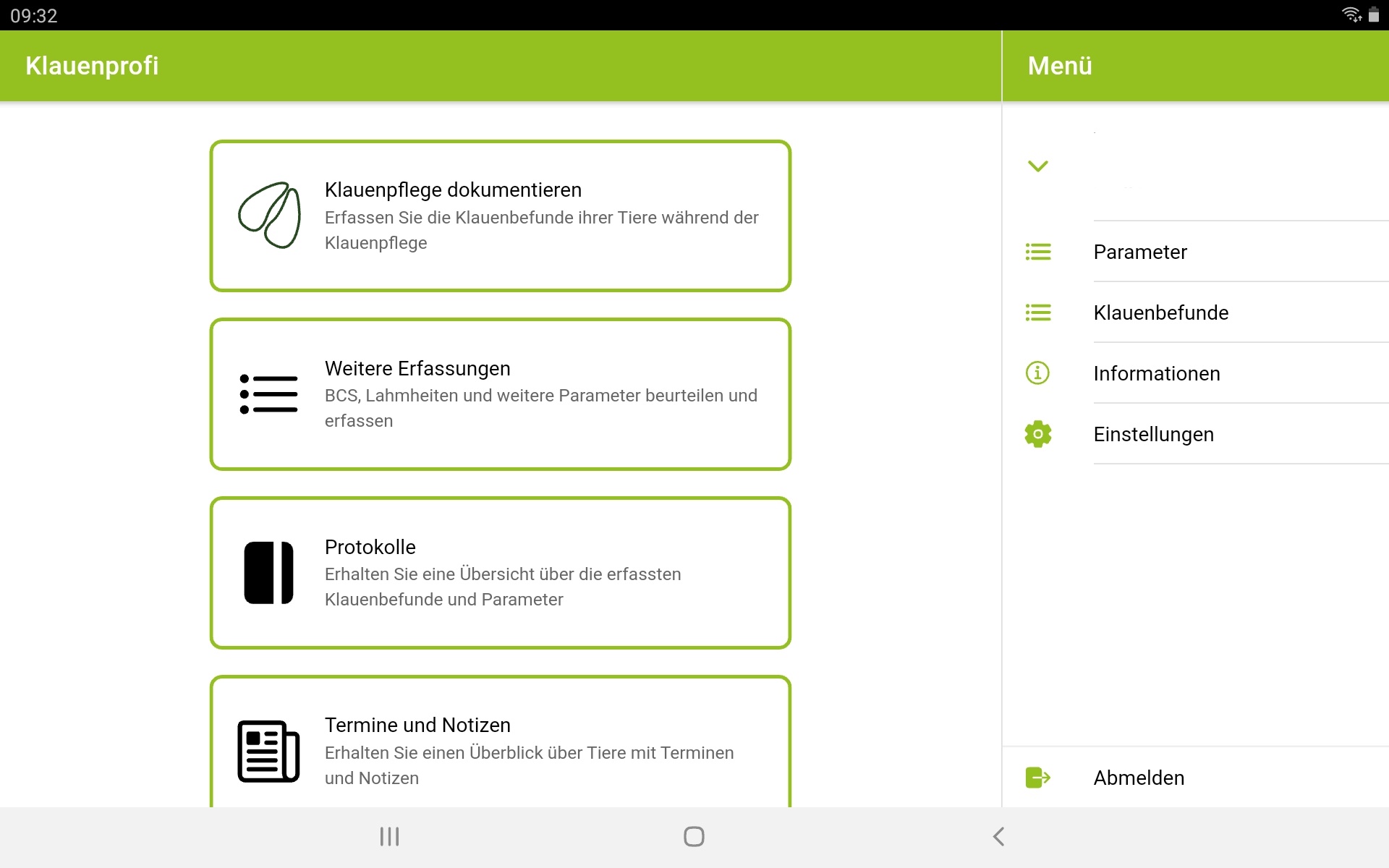Open the Menü panel header
Viewport: 1389px width, 868px height.
point(1059,66)
